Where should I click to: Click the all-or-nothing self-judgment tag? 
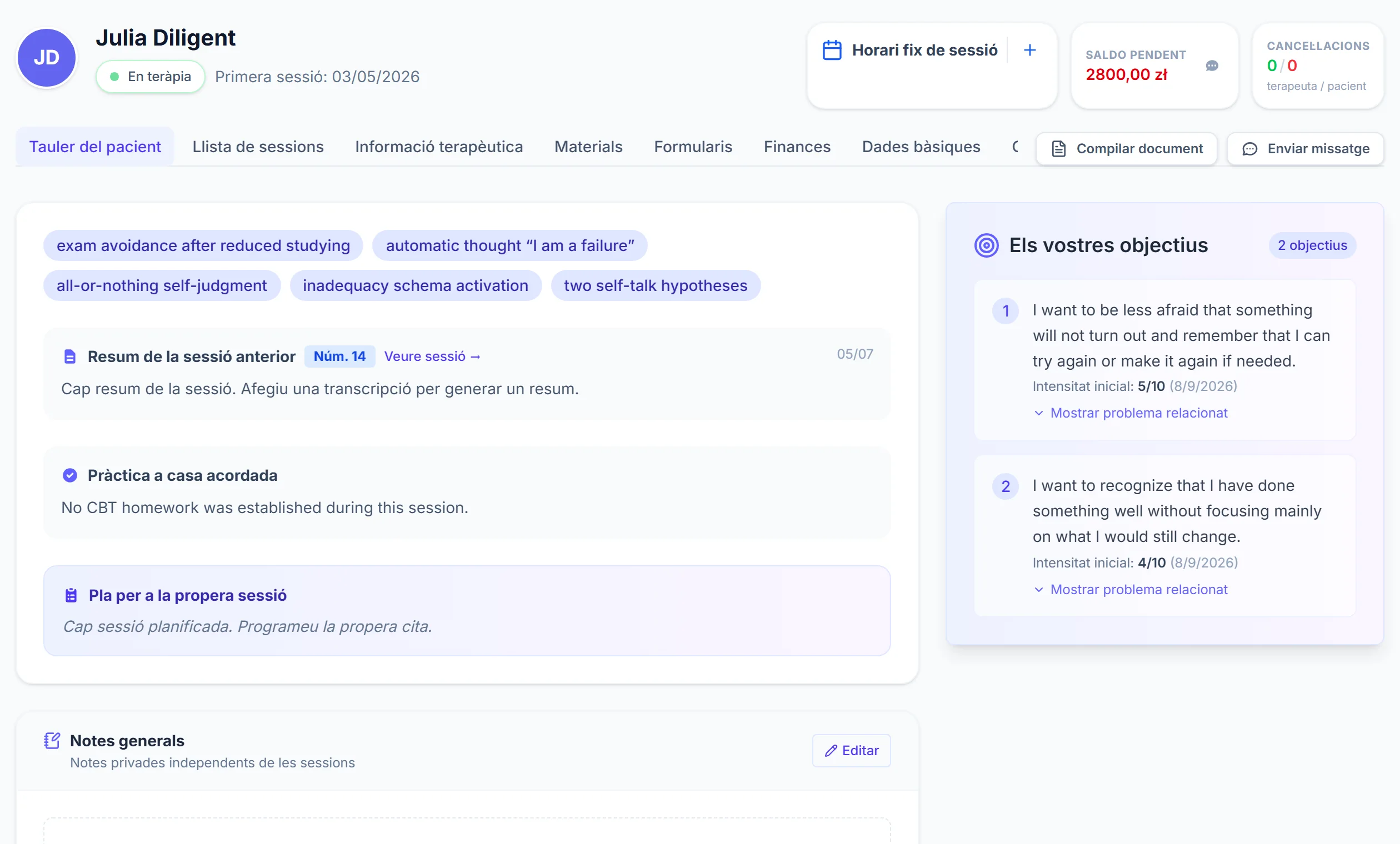click(x=162, y=285)
